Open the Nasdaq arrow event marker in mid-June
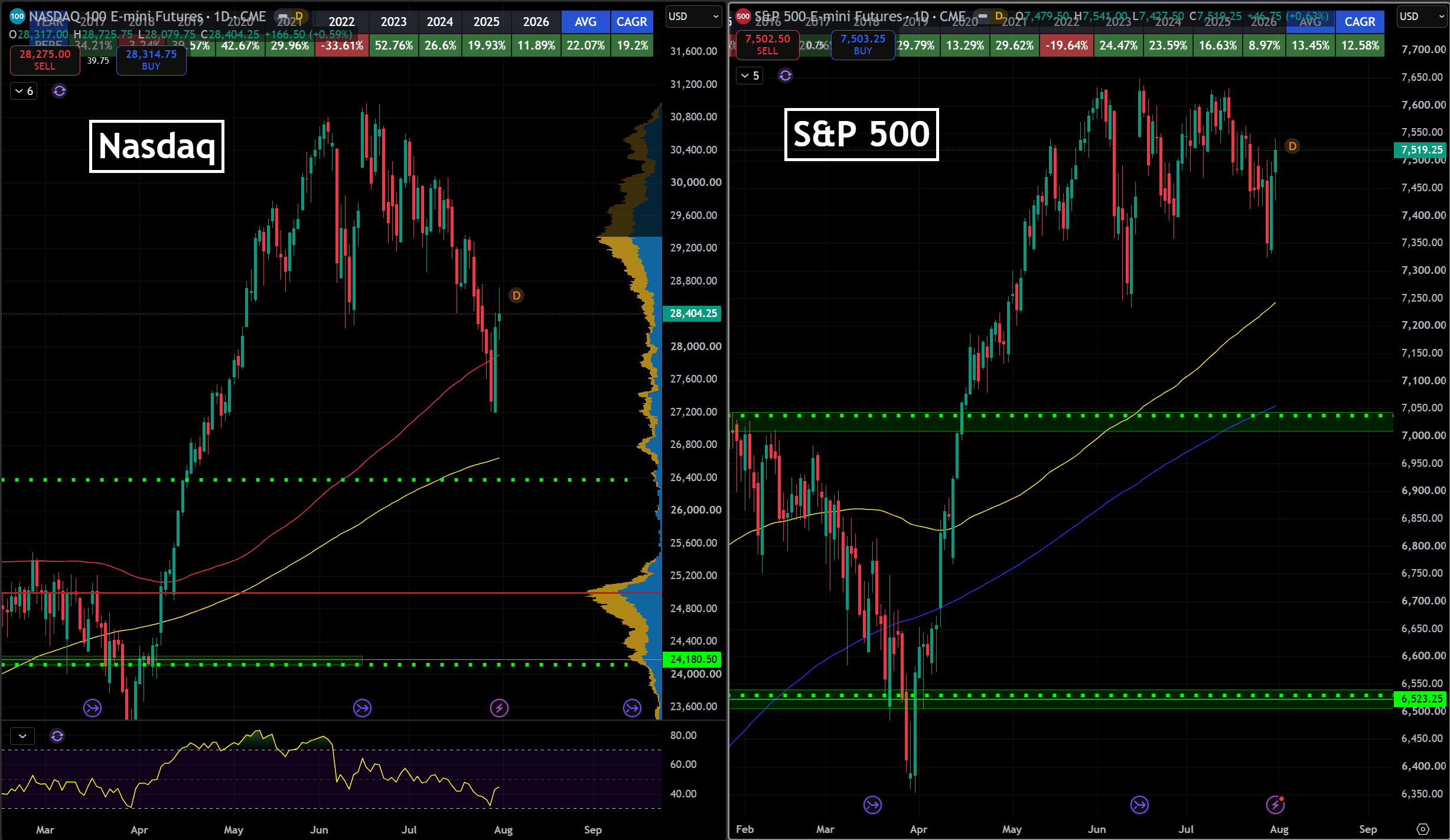Viewport: 1450px width, 840px height. (x=362, y=708)
